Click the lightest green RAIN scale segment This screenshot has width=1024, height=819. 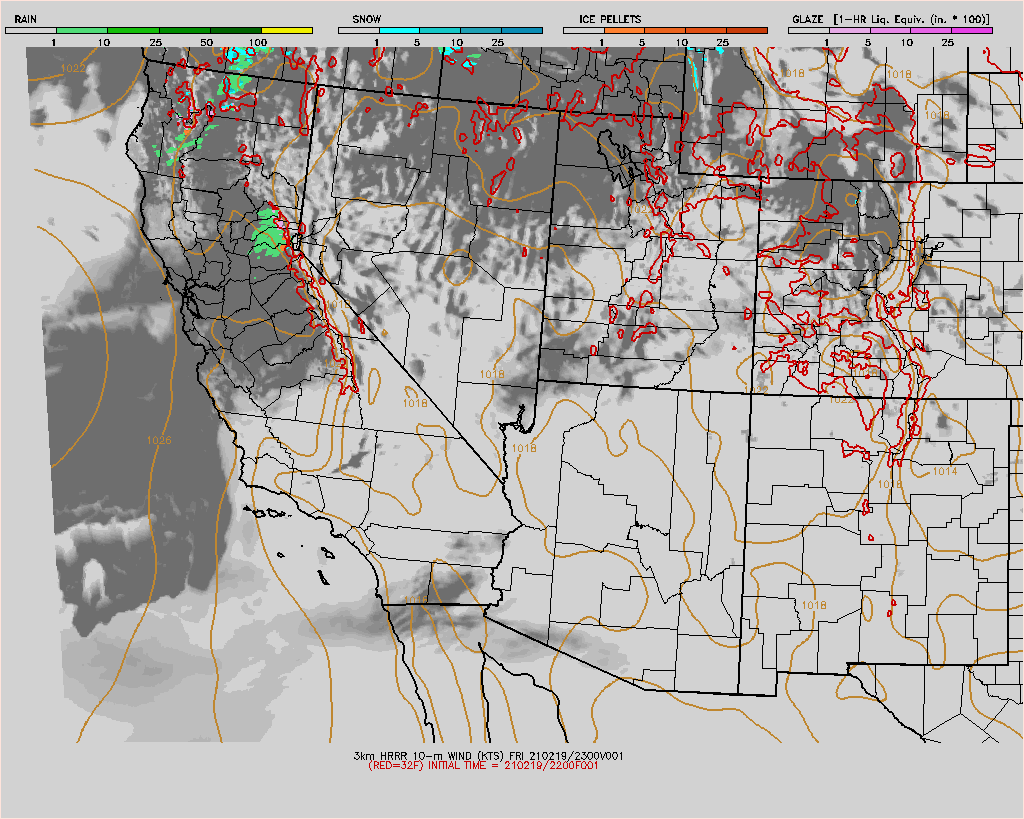pyautogui.click(x=82, y=31)
